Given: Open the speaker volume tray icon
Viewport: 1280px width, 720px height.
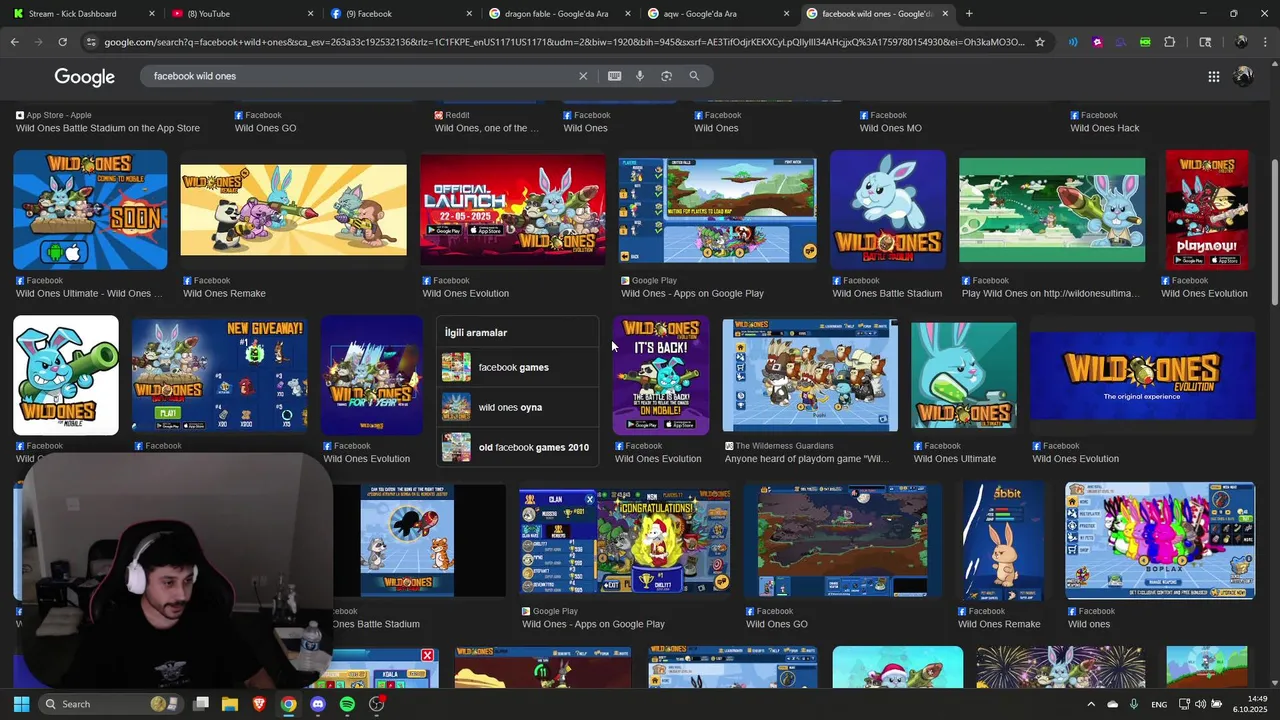Looking at the screenshot, I should (1200, 704).
